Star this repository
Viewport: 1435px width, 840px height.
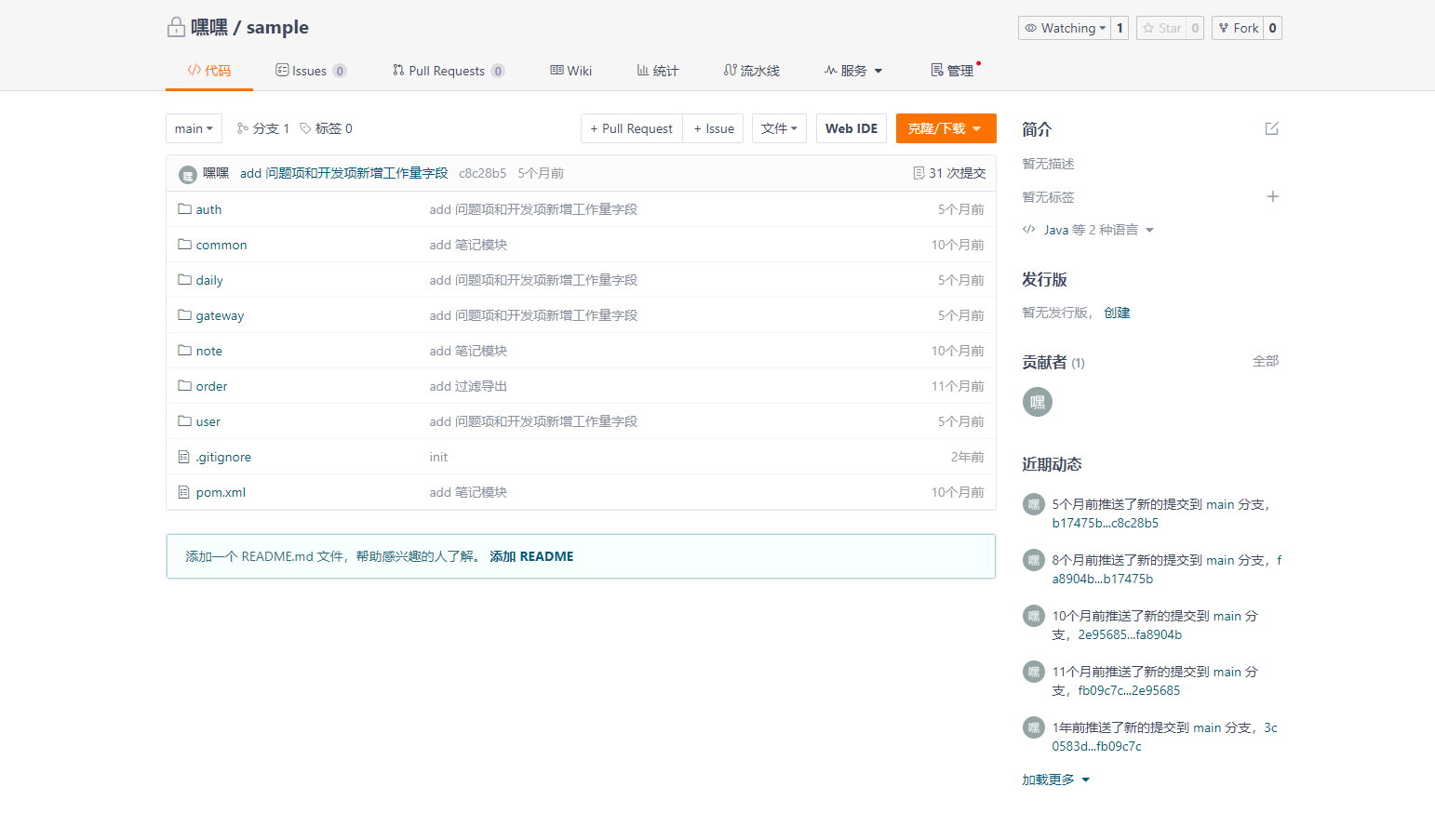(1161, 28)
